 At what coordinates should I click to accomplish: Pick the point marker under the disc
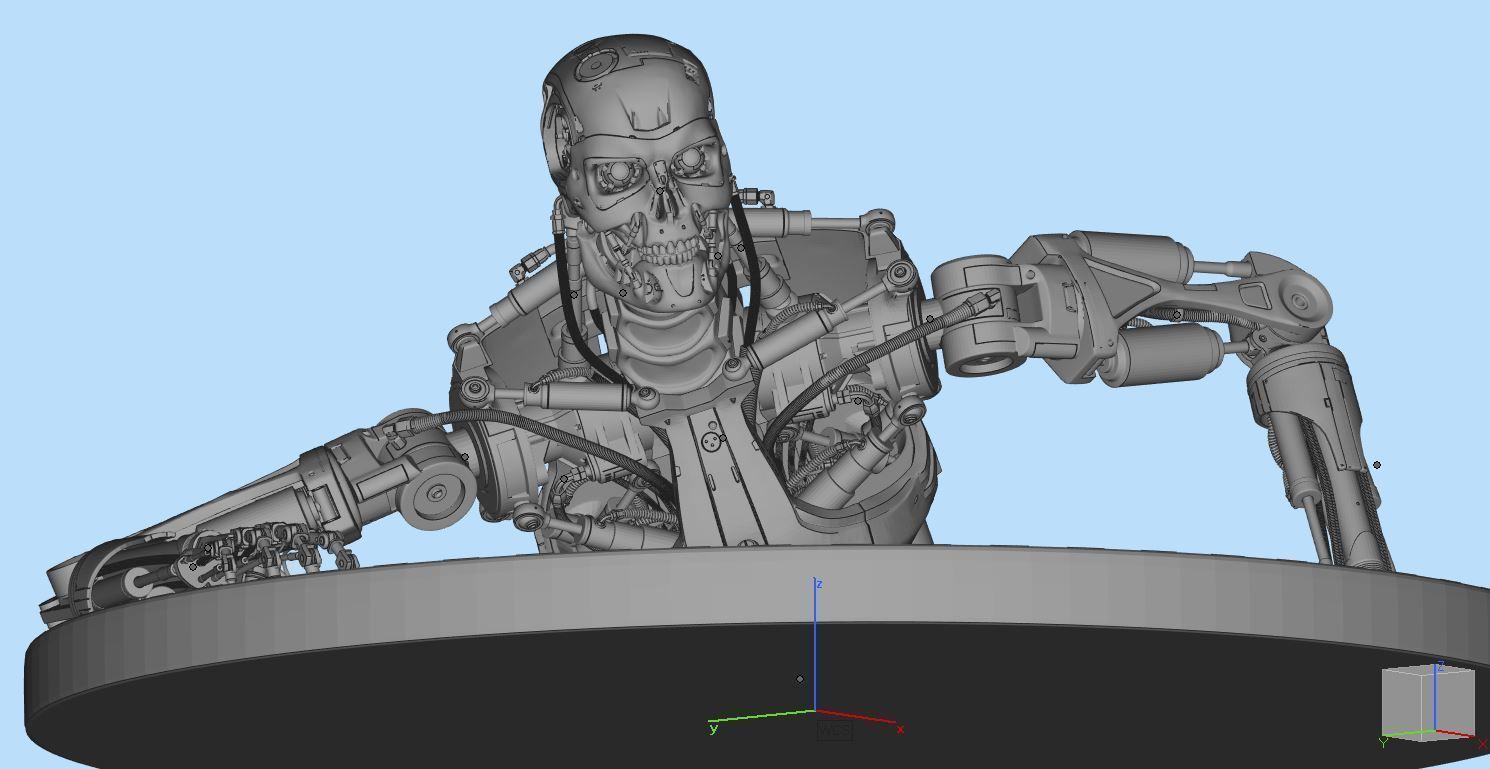[800, 679]
